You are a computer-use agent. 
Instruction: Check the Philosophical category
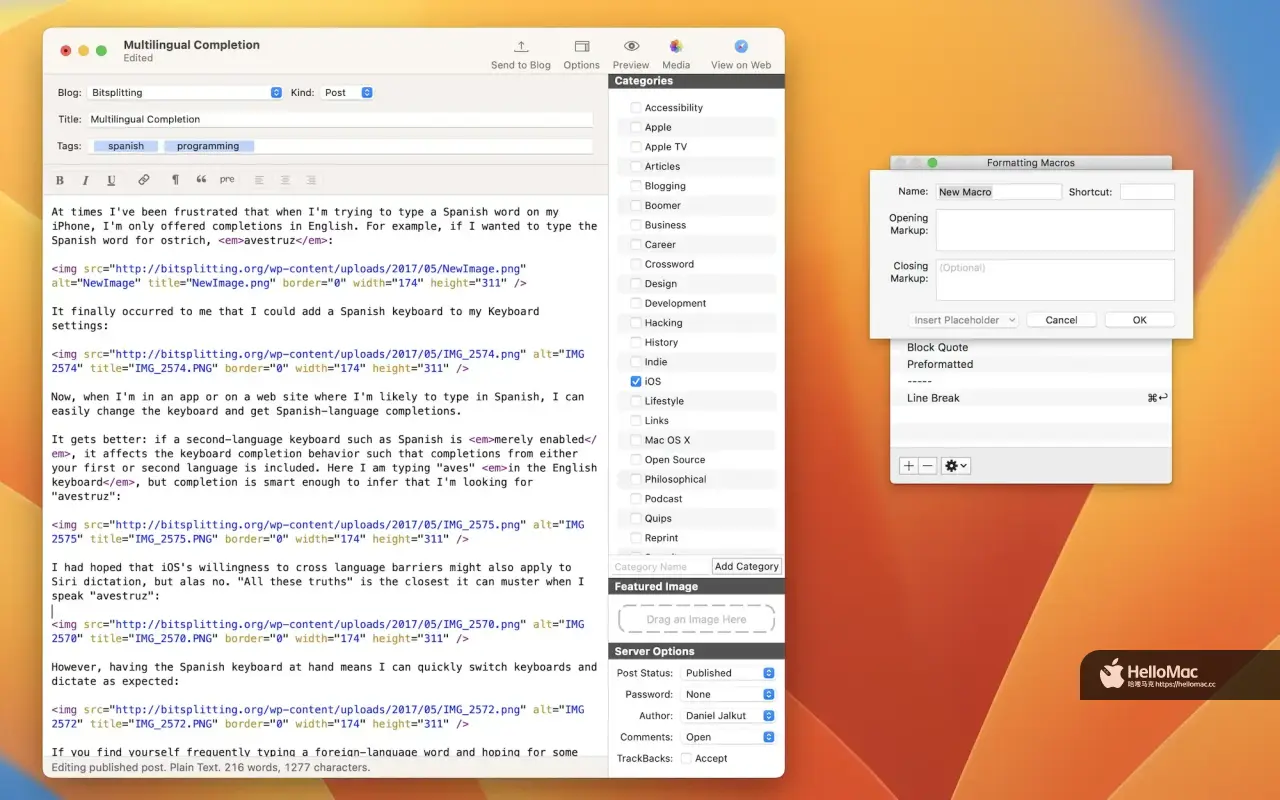coord(636,479)
